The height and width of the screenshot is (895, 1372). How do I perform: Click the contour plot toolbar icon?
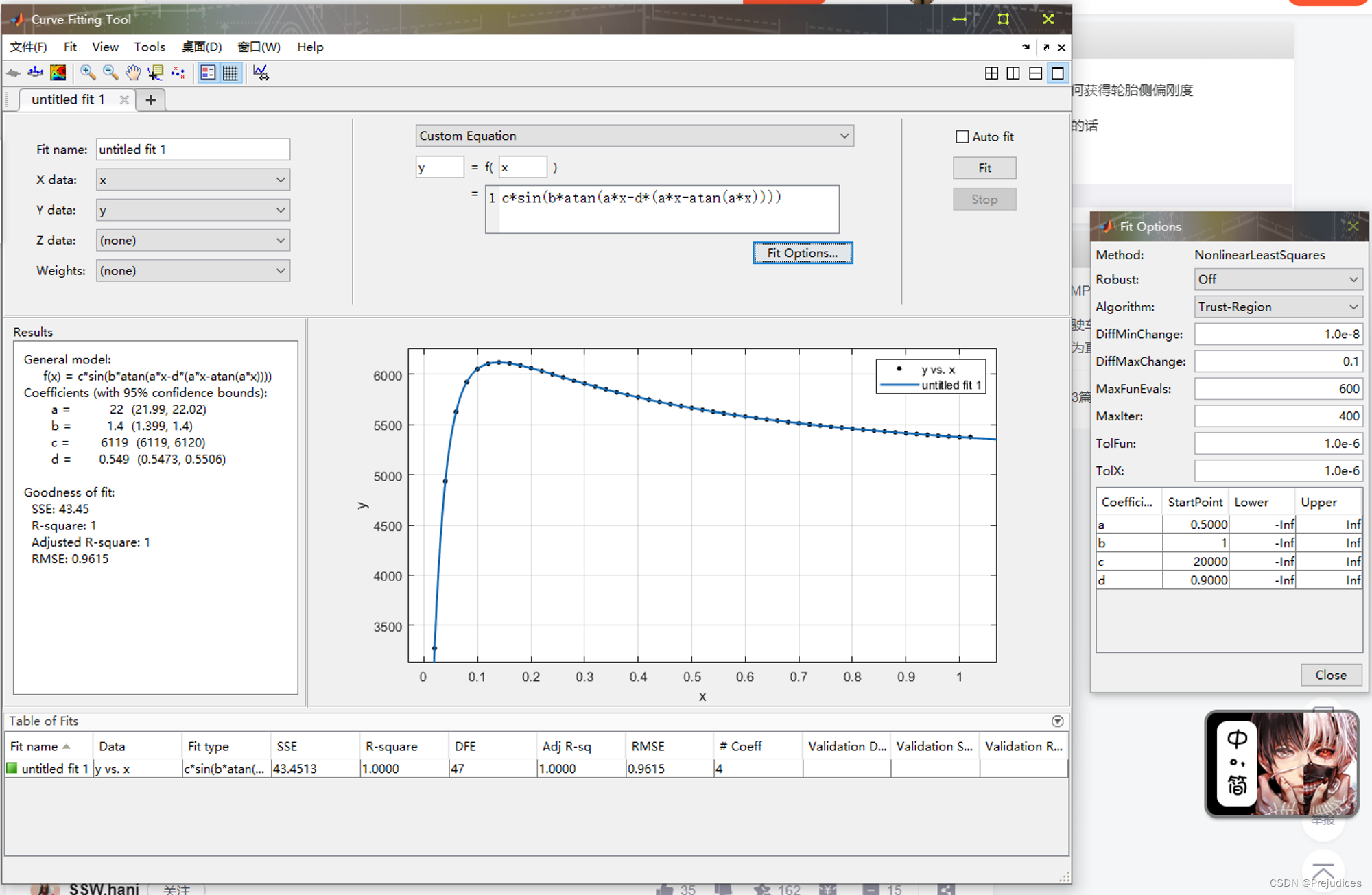58,73
